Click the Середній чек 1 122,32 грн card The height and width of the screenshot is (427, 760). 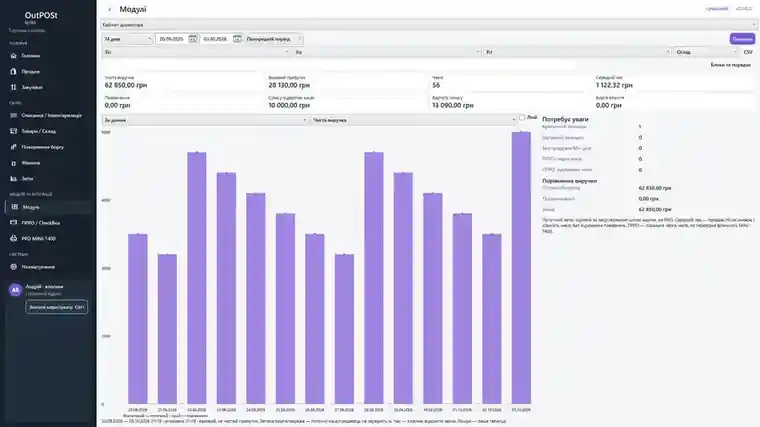[x=674, y=82]
